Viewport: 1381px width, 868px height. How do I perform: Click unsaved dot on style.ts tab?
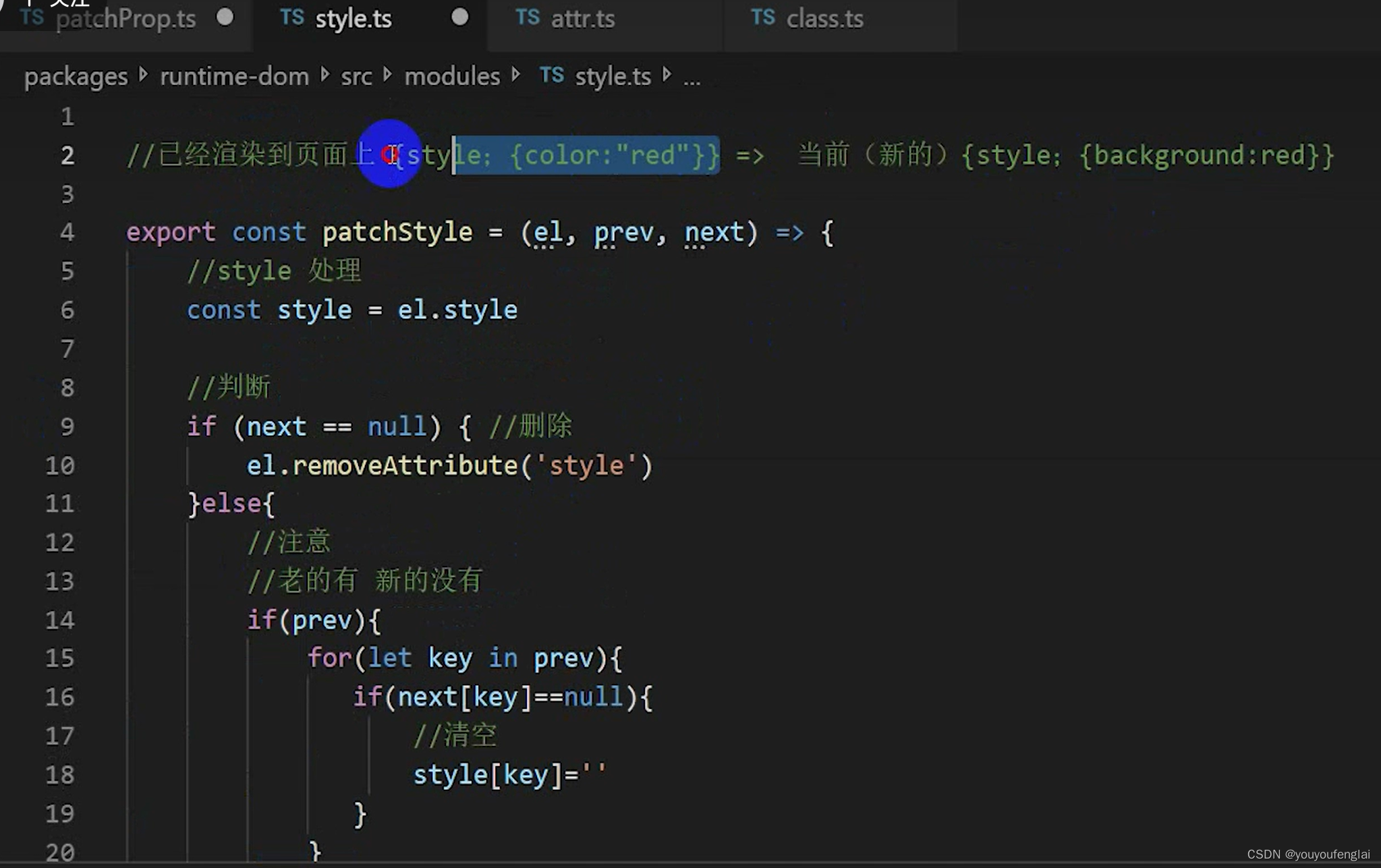(459, 18)
